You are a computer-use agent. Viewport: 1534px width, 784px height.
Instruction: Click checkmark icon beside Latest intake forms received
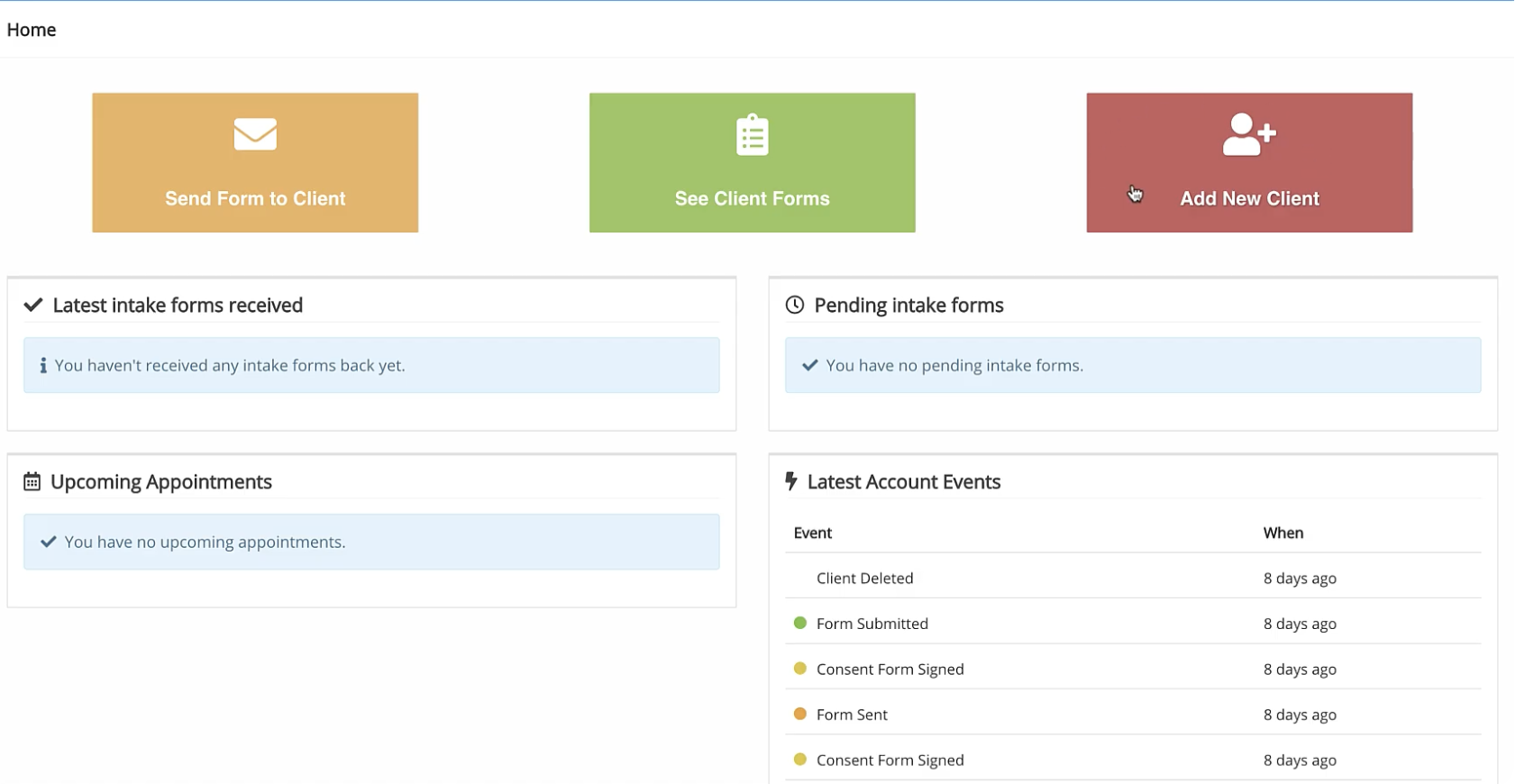(x=33, y=305)
